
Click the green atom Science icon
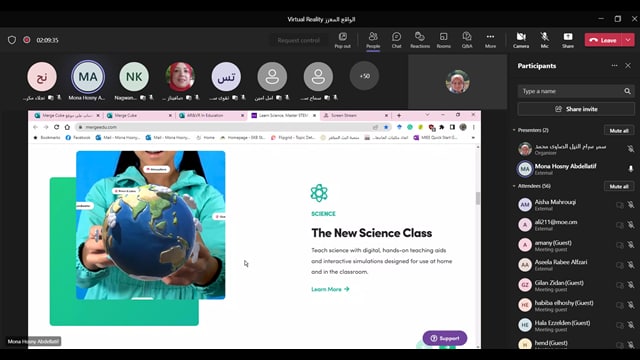tap(319, 193)
